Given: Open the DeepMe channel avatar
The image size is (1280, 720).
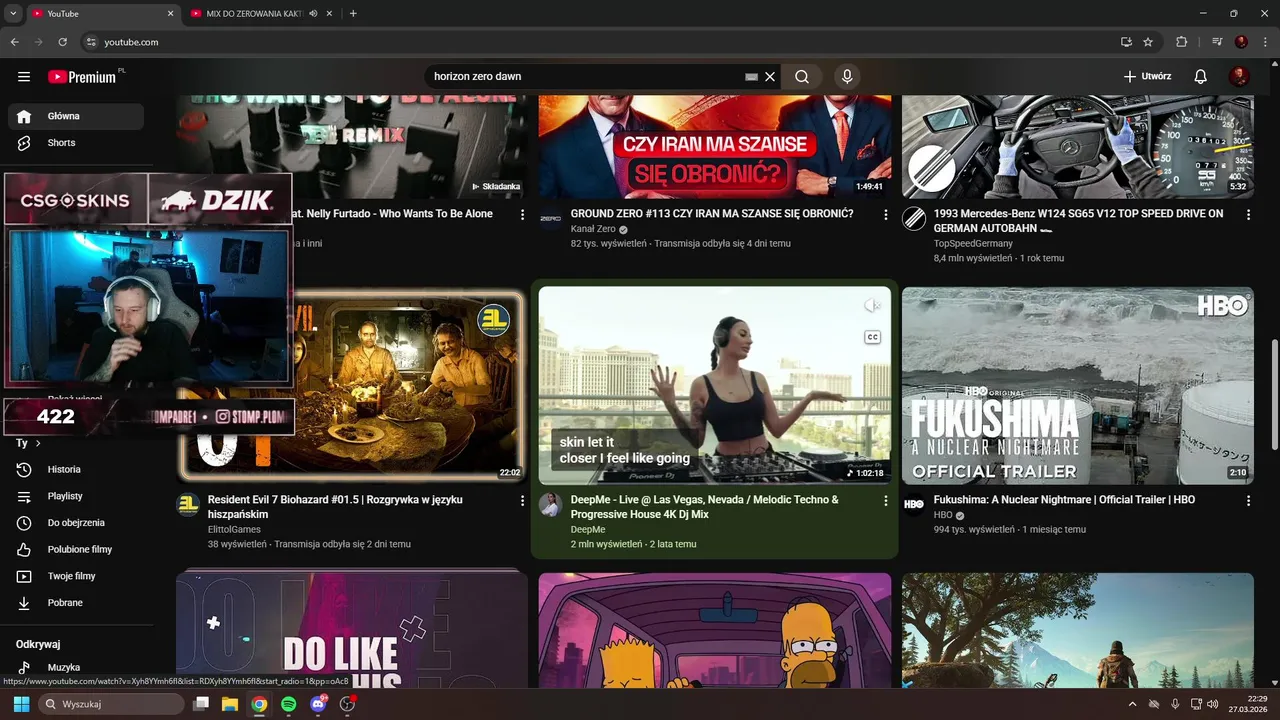Looking at the screenshot, I should point(550,505).
